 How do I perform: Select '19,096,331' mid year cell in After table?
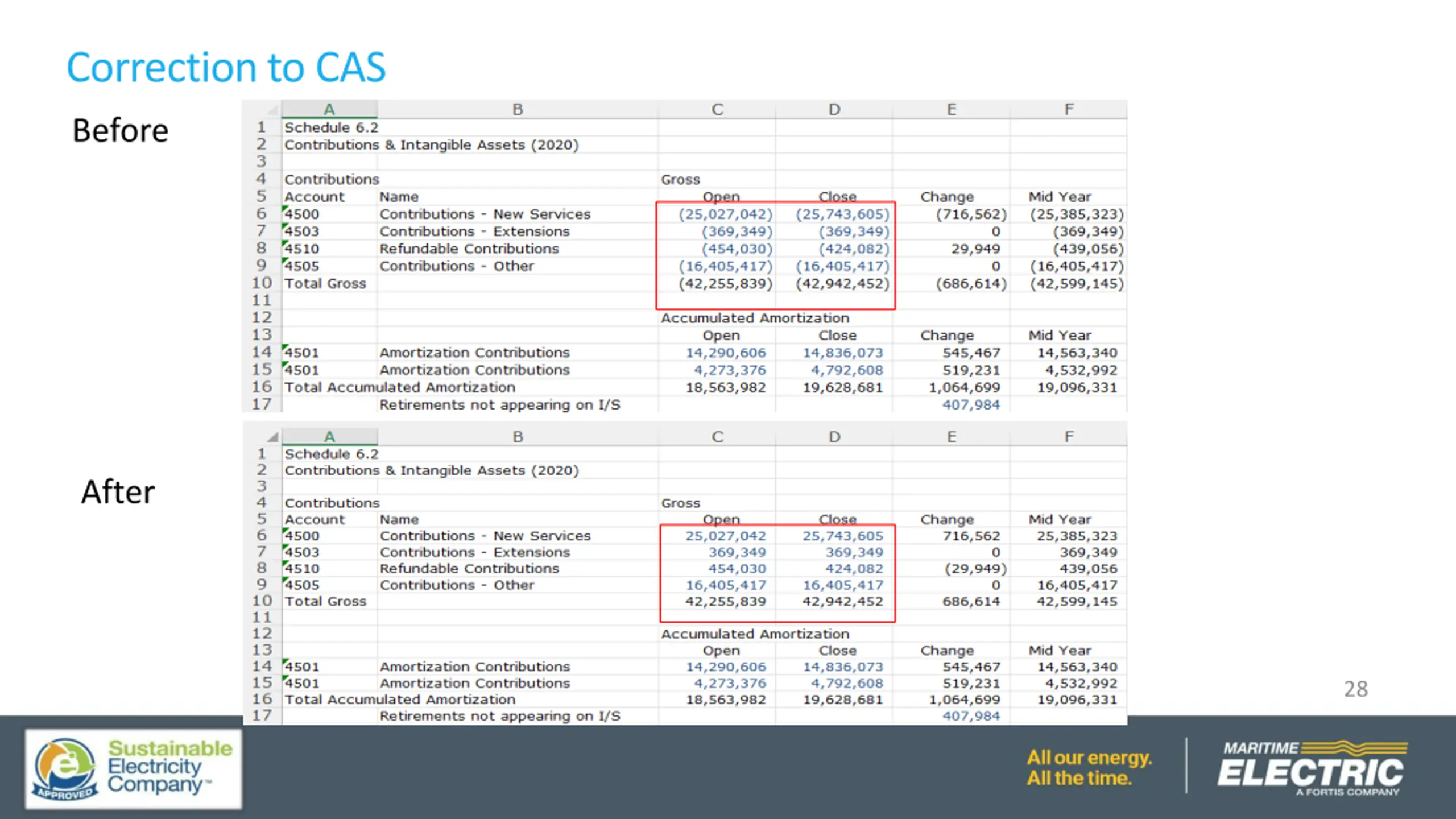(x=1077, y=700)
